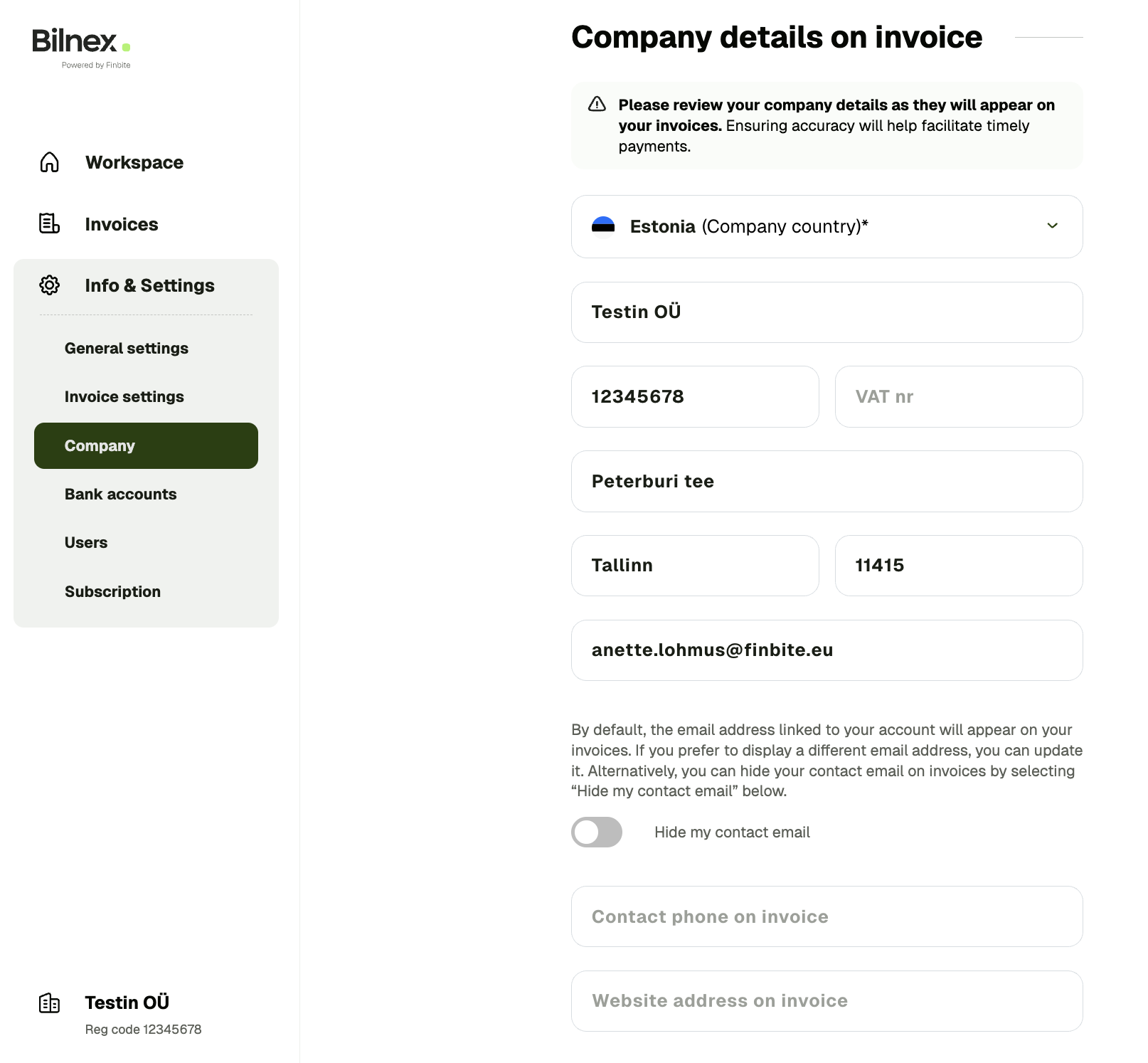The height and width of the screenshot is (1063, 1148).
Task: Select the Company menu item
Action: pyautogui.click(x=146, y=446)
